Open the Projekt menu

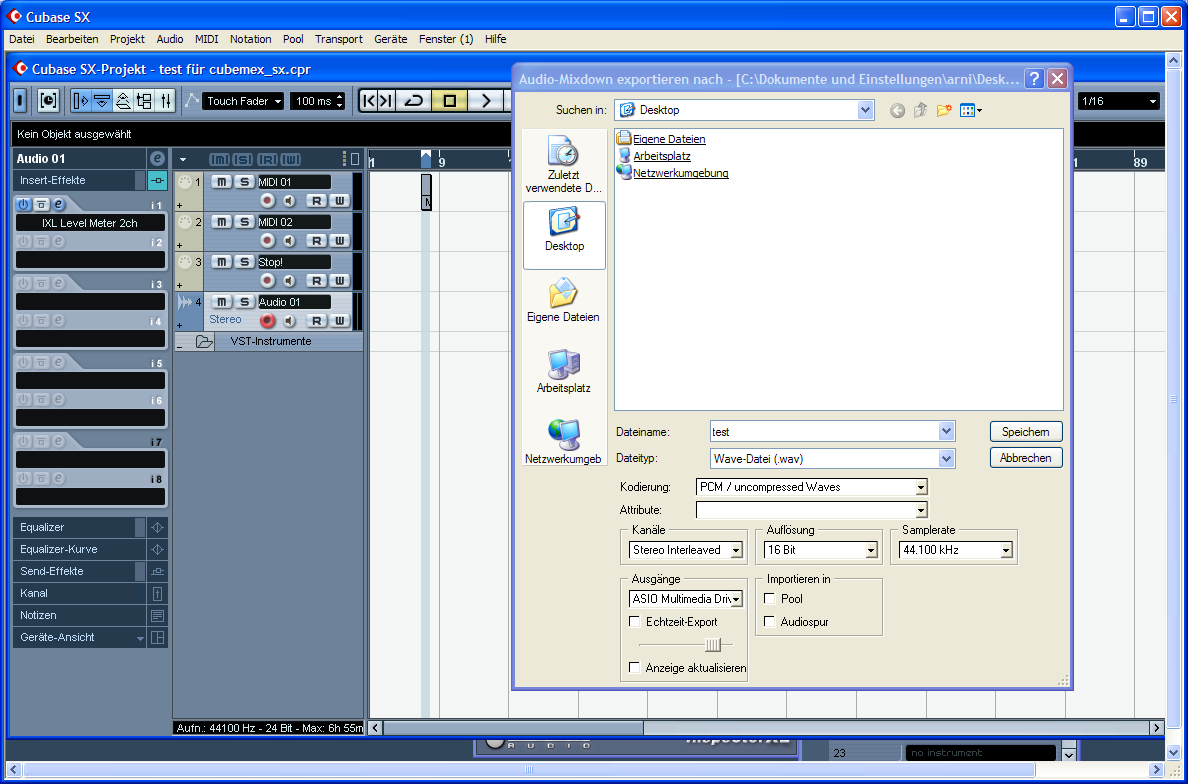[127, 39]
